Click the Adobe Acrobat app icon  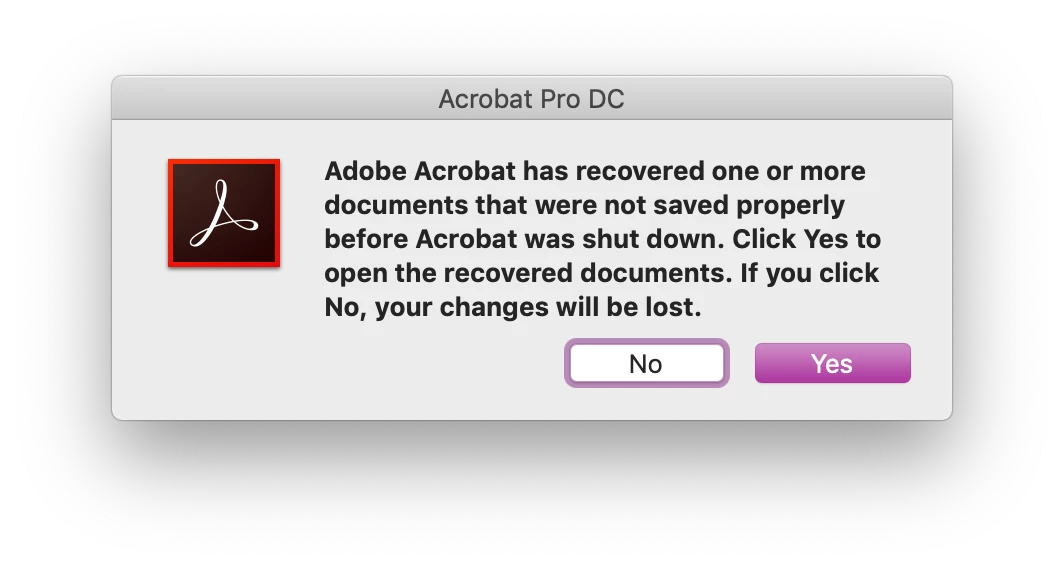224,213
